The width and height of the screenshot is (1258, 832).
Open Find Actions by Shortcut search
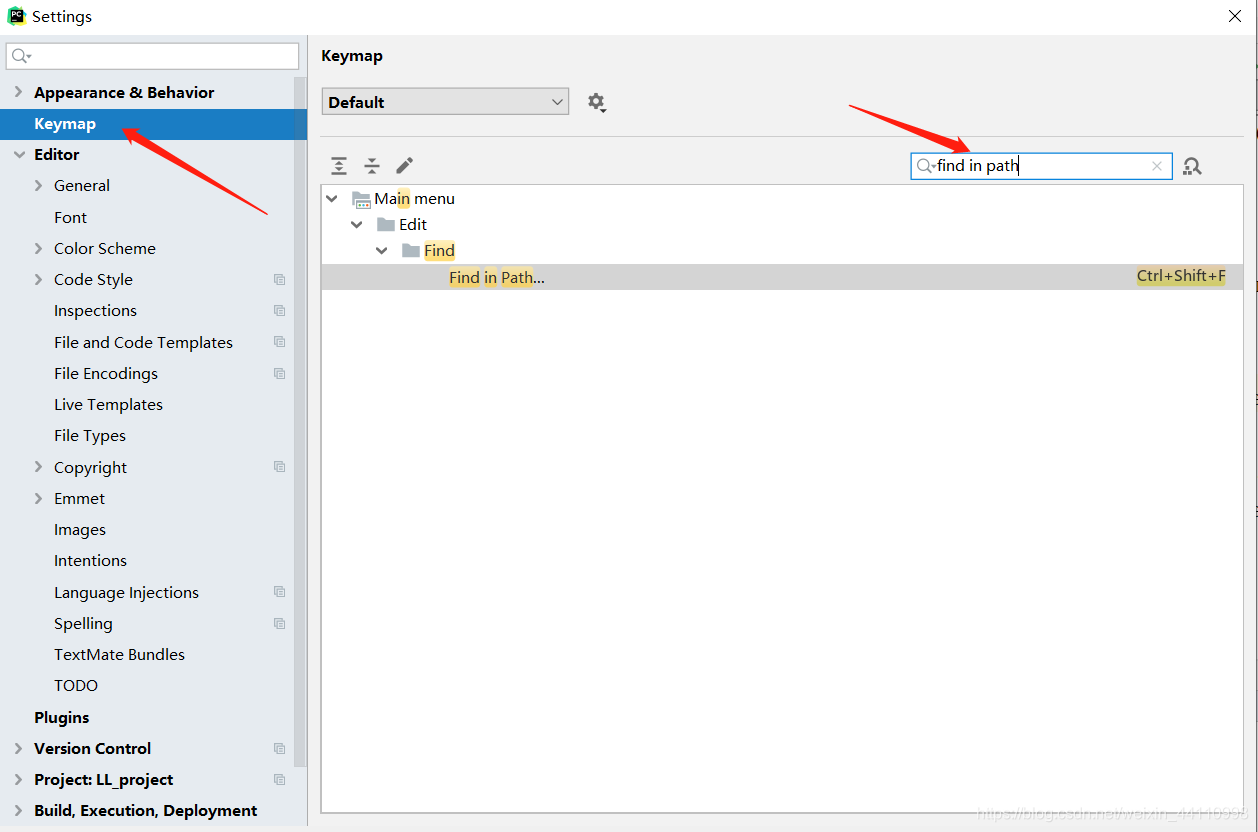[x=1191, y=165]
